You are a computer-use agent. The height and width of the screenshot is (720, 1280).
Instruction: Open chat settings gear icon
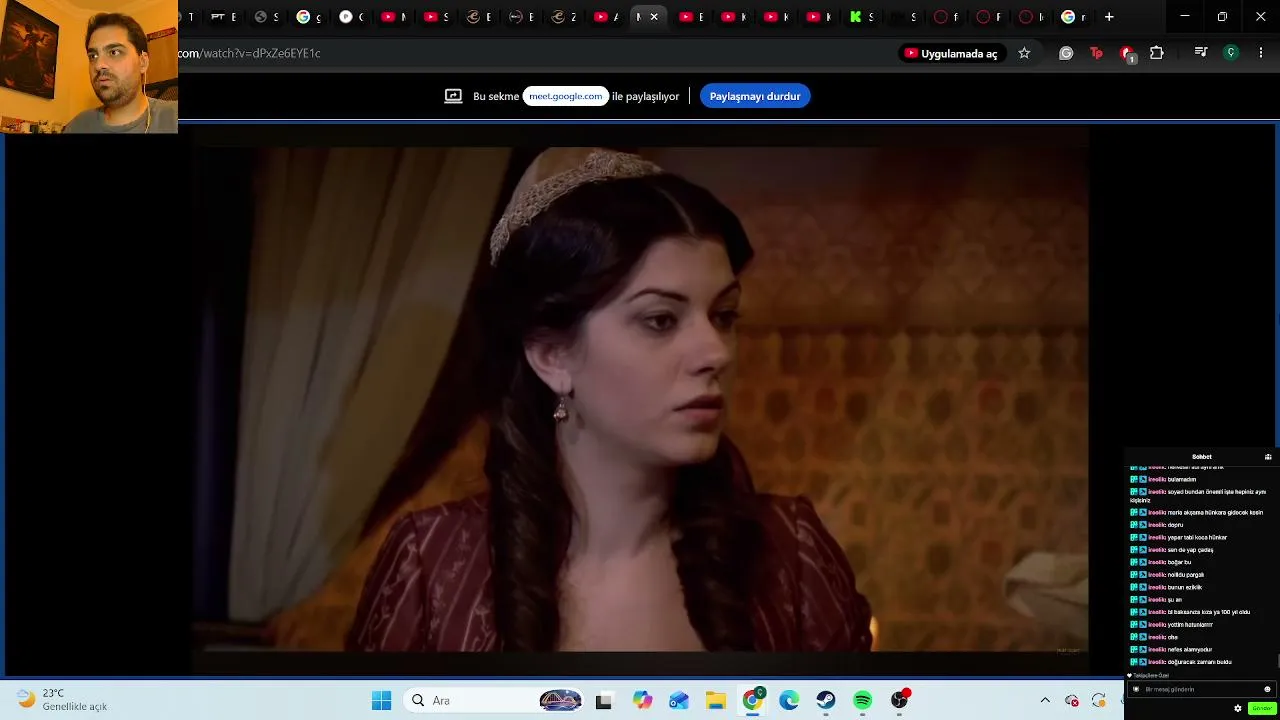tap(1238, 709)
